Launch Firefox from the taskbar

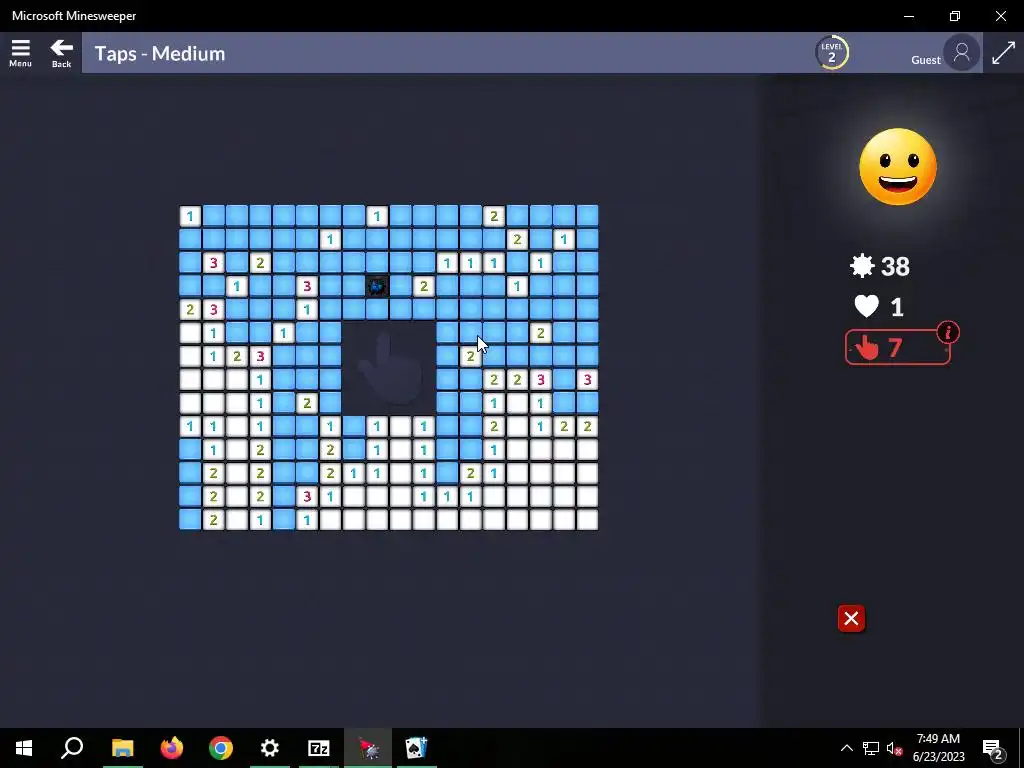pyautogui.click(x=172, y=748)
